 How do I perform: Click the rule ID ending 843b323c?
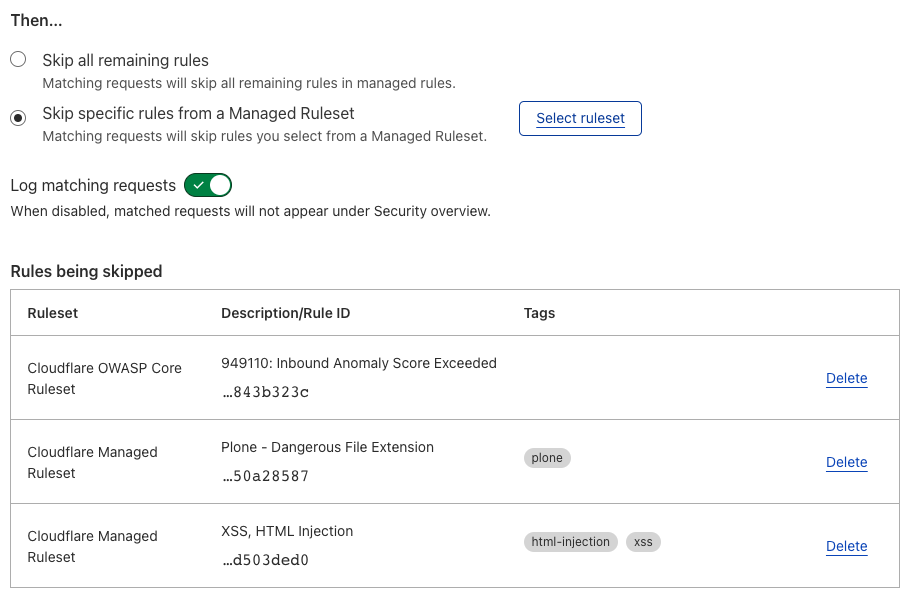265,392
